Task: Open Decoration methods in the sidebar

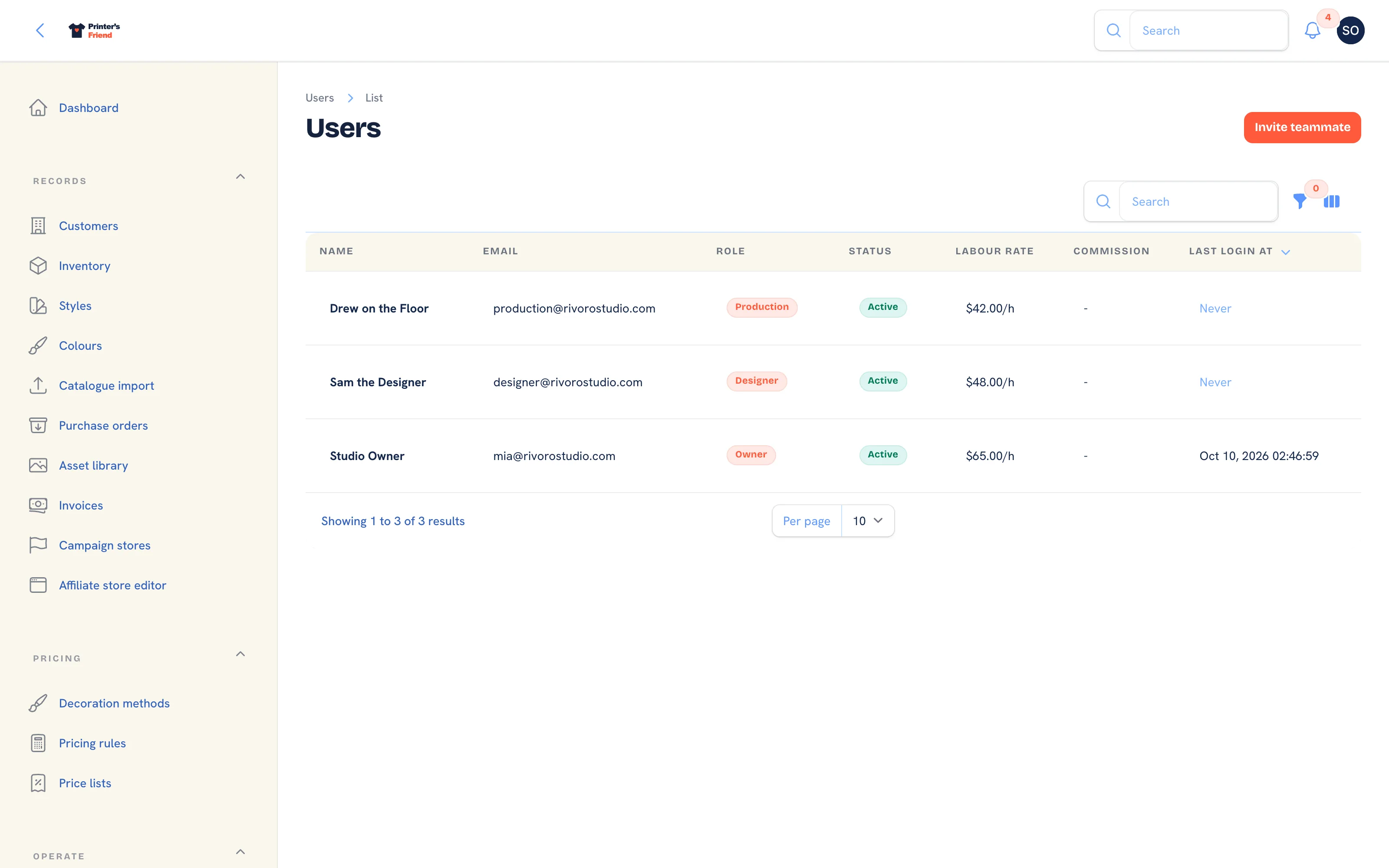Action: (x=114, y=703)
